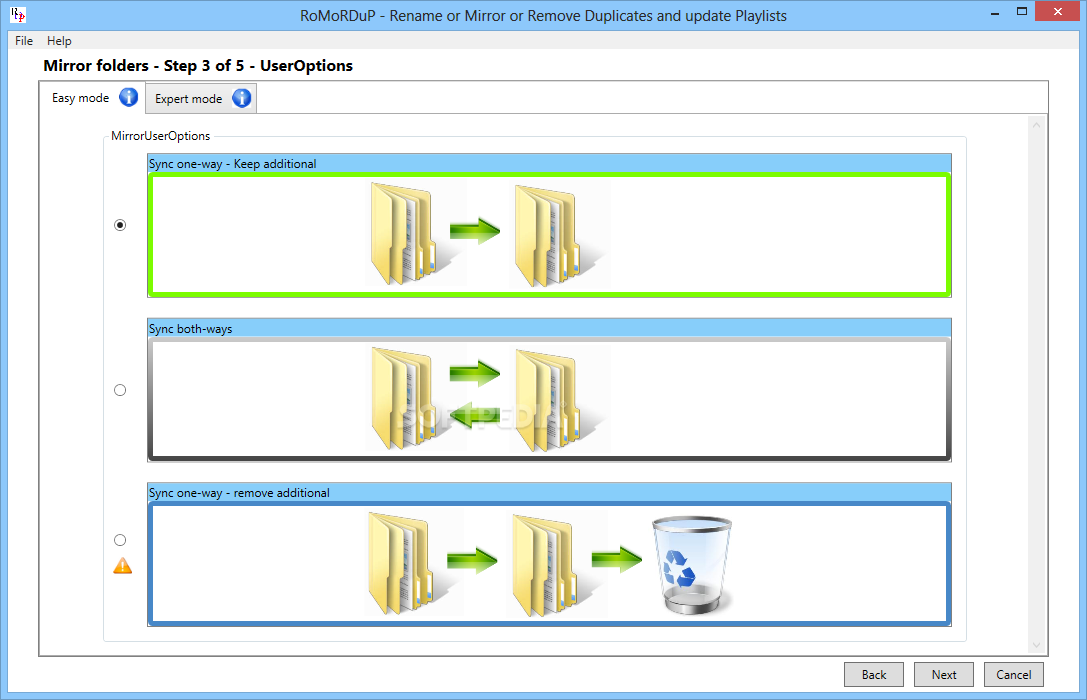Click scrollbar down arrow in options panel
The height and width of the screenshot is (700, 1087).
pos(1036,645)
